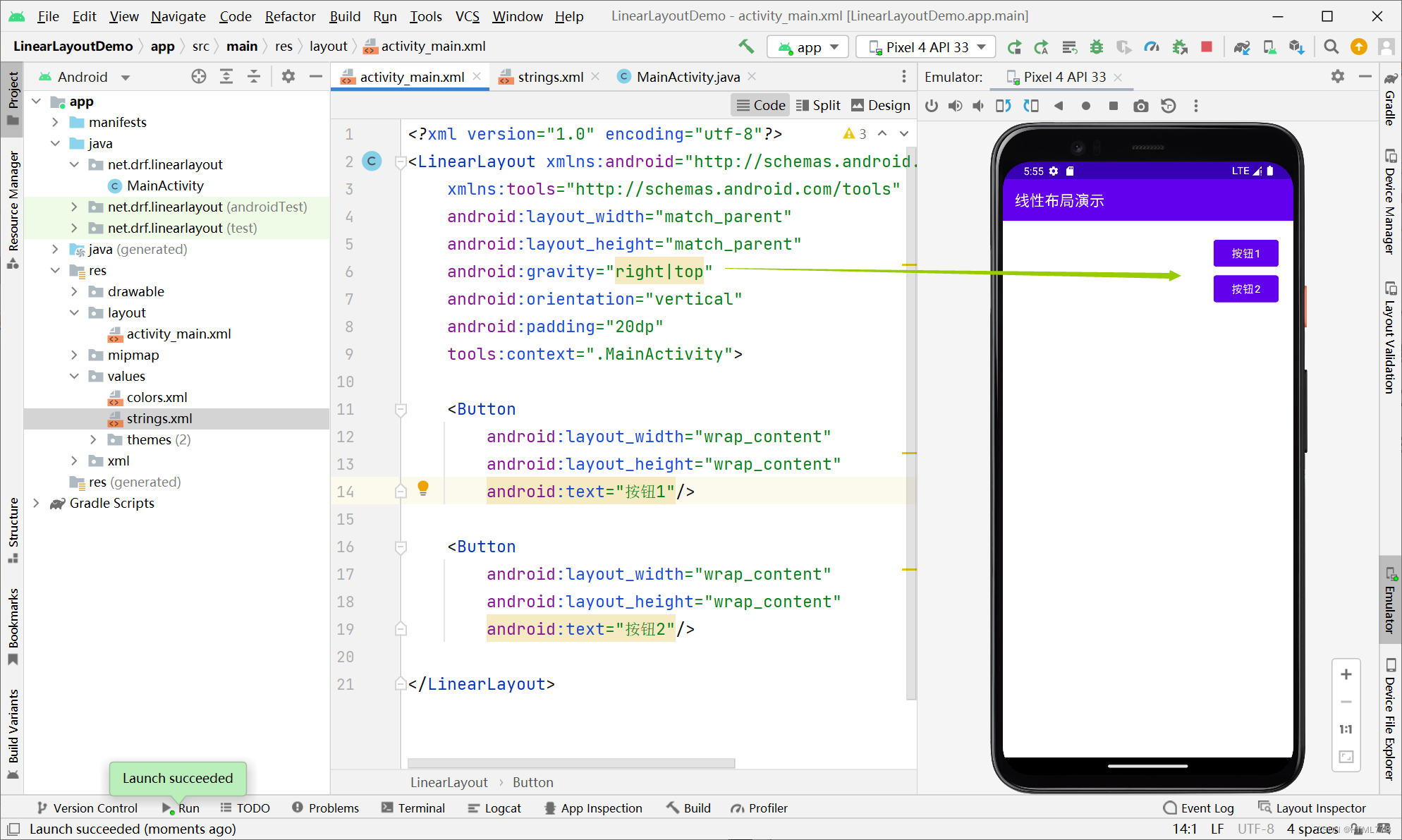
Task: Switch editor to Split view mode
Action: (819, 105)
